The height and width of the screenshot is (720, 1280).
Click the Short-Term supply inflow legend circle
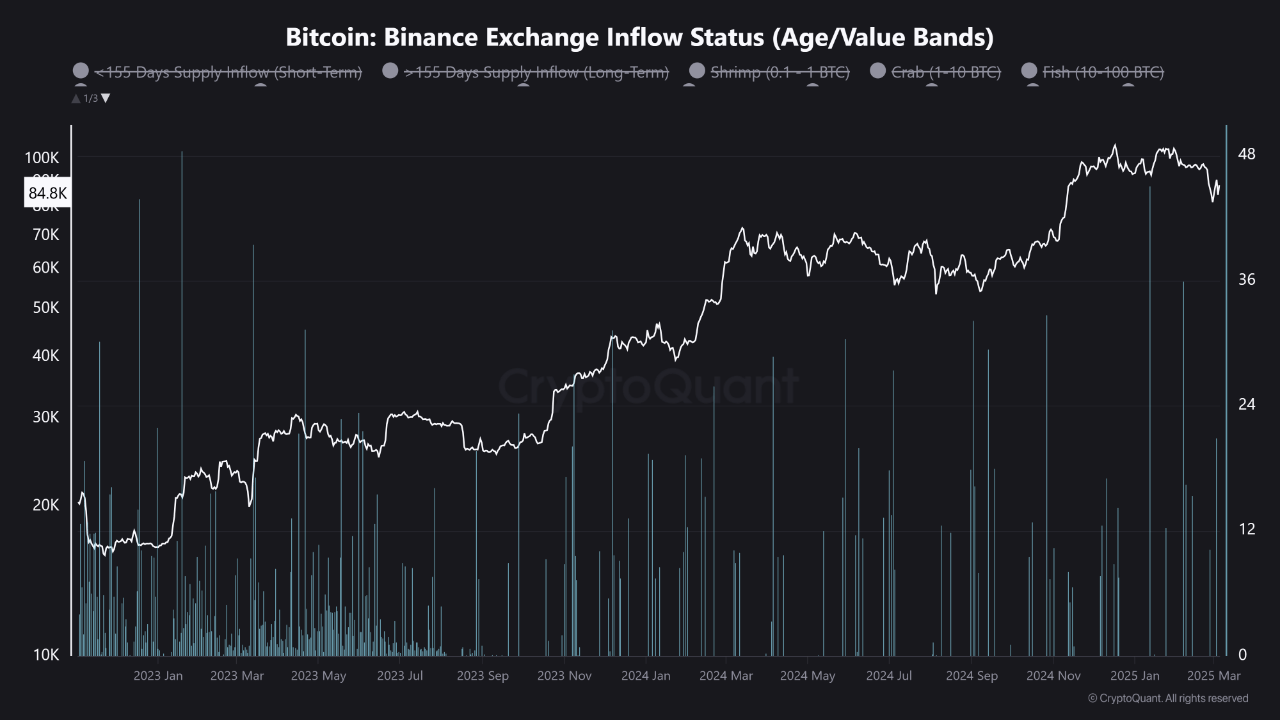tap(81, 71)
